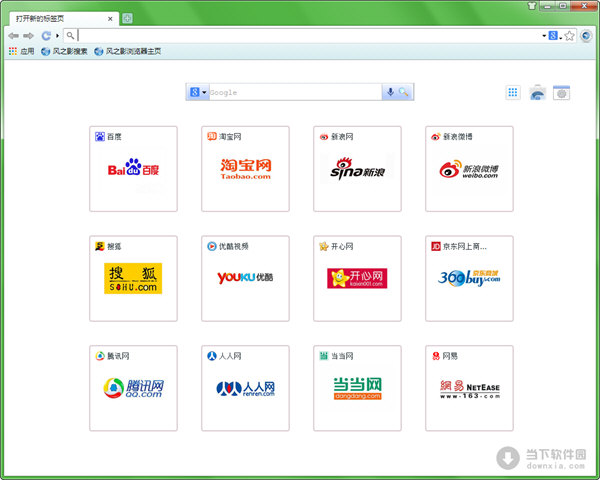
Task: Go forward with the forward arrow
Action: pos(28,36)
